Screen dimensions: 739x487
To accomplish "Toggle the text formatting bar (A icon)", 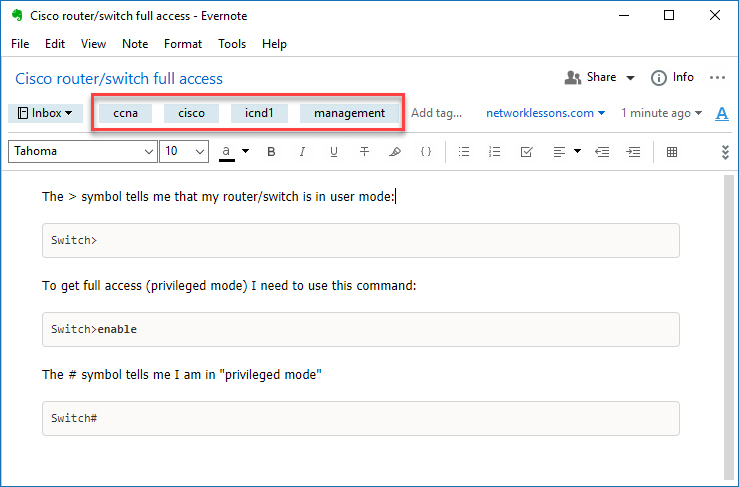I will pos(722,114).
